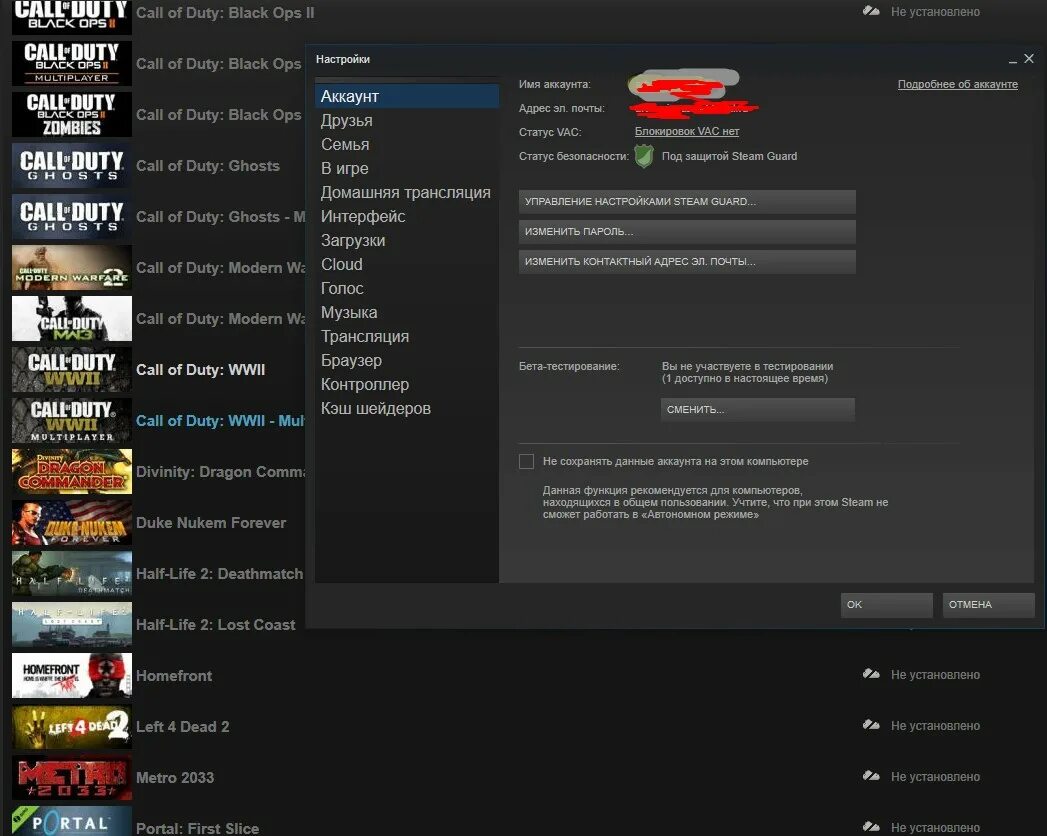The width and height of the screenshot is (1047, 836).
Task: Select Аккаунт in settings sidebar
Action: pos(407,96)
